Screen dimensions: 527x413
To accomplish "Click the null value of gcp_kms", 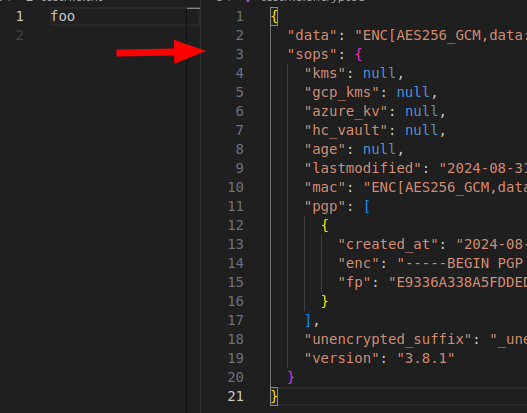I will point(413,92).
